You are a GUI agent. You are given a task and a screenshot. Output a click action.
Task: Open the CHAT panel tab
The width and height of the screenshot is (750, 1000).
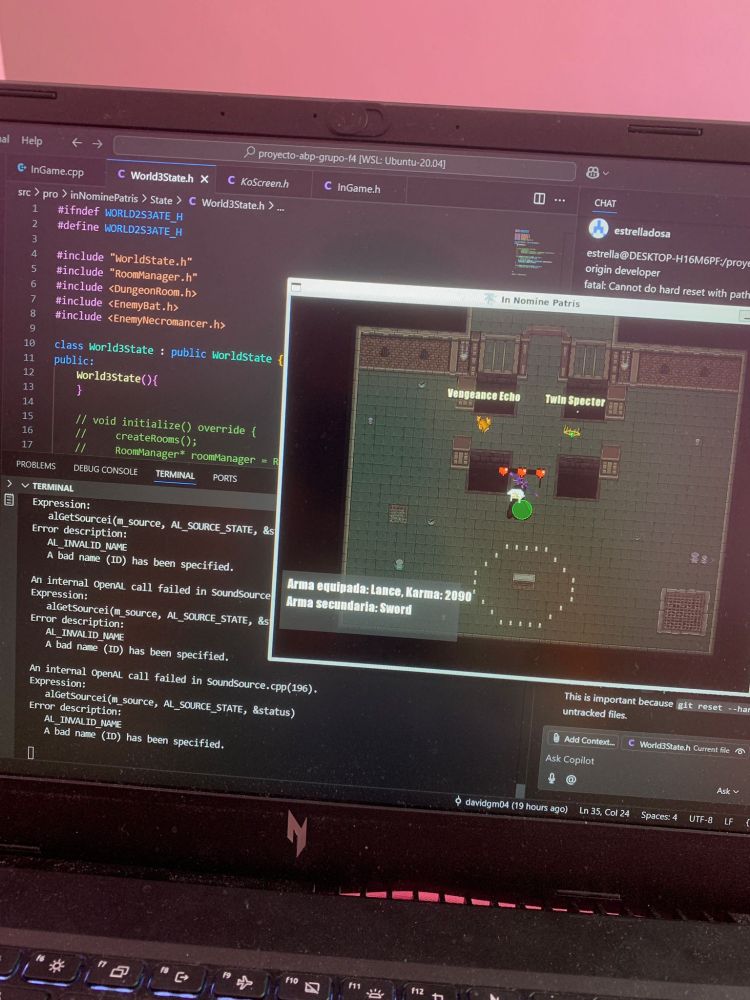(605, 203)
